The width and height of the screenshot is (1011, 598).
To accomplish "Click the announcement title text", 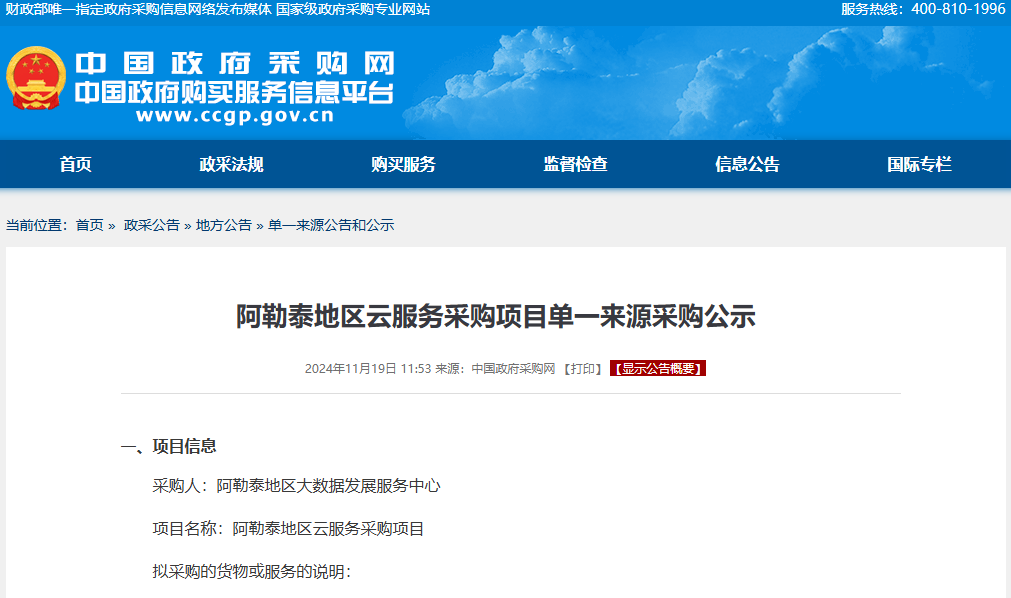I will tap(495, 314).
